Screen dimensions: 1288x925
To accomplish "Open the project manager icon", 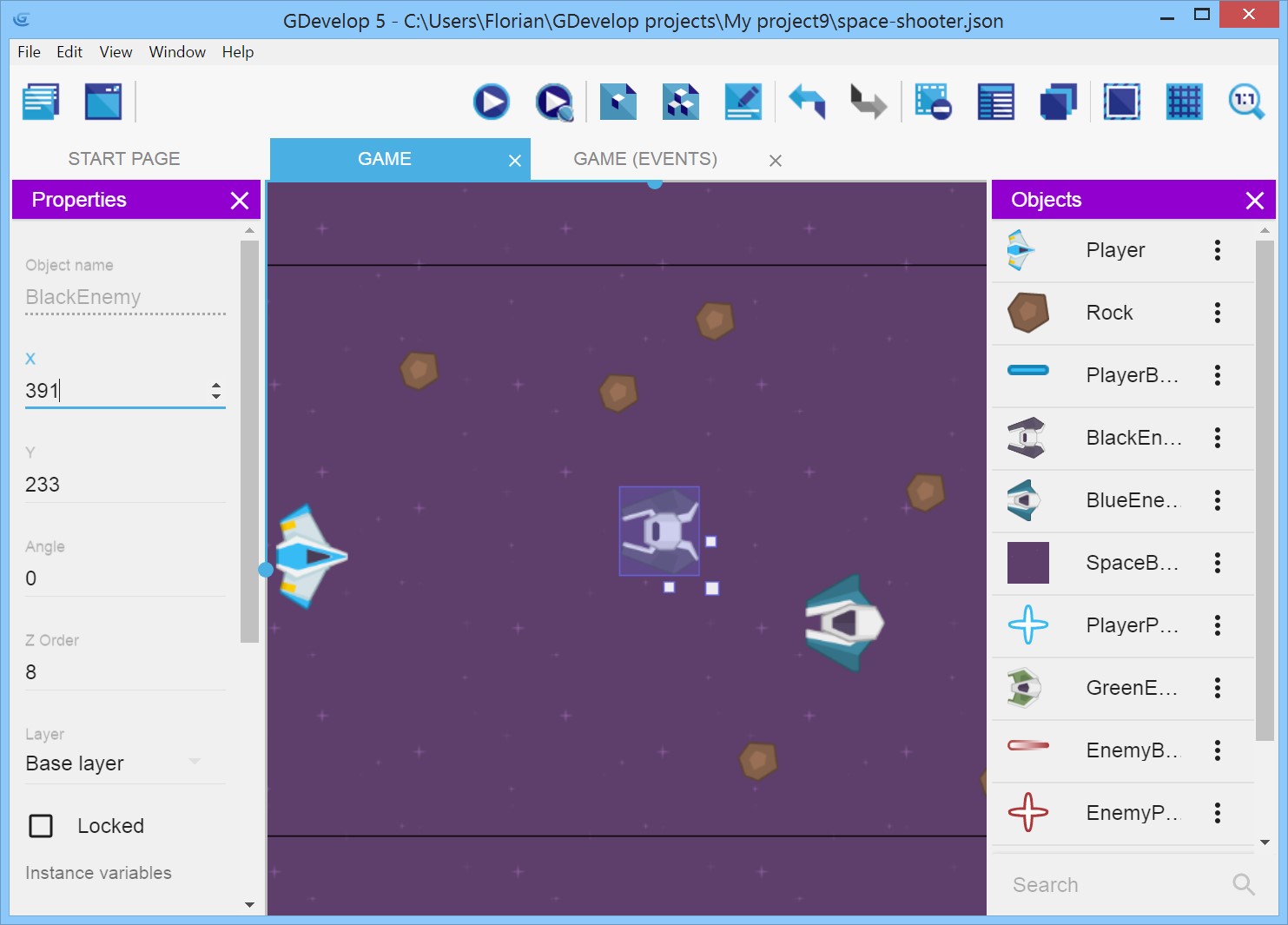I will tap(41, 102).
